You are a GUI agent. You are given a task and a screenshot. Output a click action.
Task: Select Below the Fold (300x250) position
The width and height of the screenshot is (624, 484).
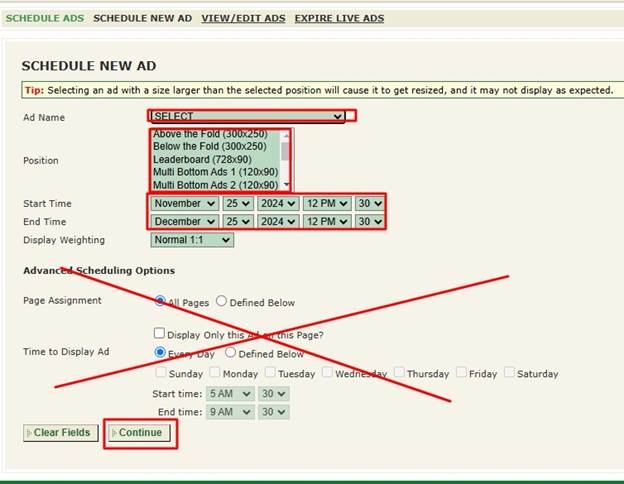210,146
